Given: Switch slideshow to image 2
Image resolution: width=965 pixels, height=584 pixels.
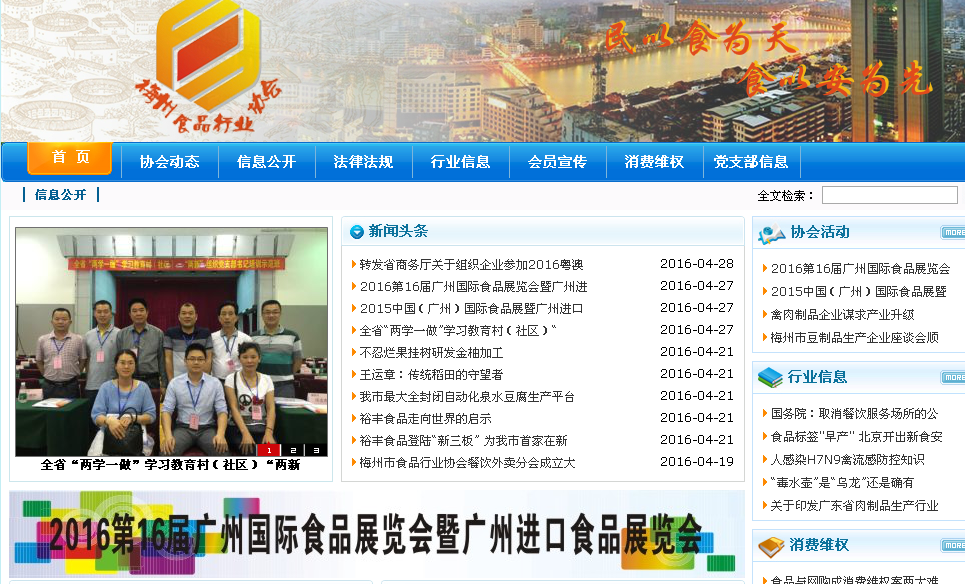Looking at the screenshot, I should 292,450.
